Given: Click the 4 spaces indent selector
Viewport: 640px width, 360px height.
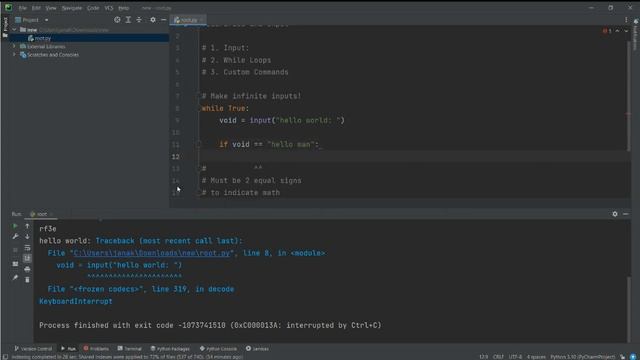Looking at the screenshot, I should (x=536, y=357).
